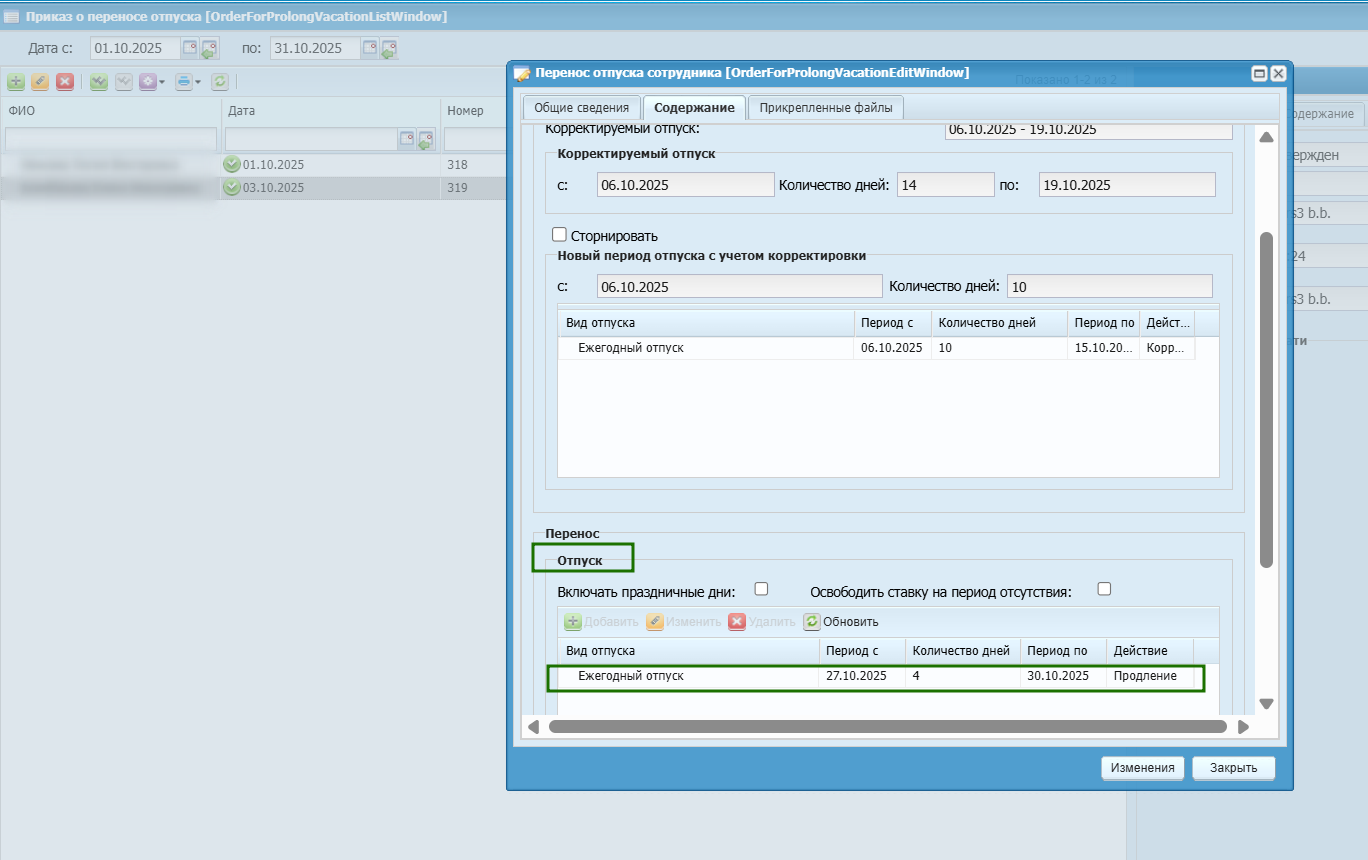
Task: Click green-arrow date icon beside 'по' calendar
Action: coord(389,48)
